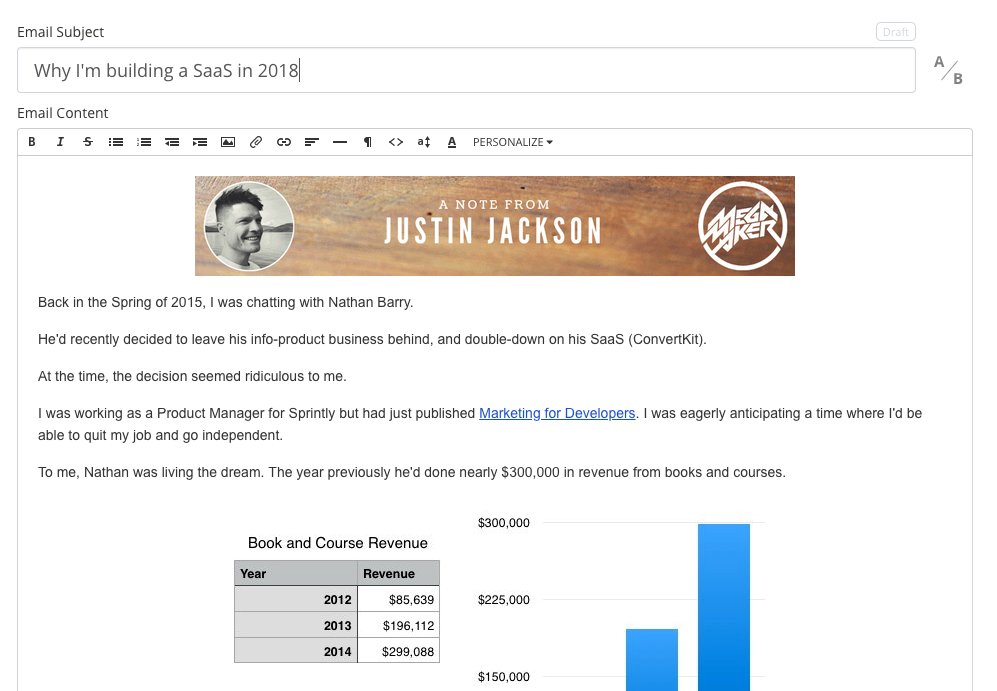Switch to HTML code view
997x691 pixels.
click(396, 142)
